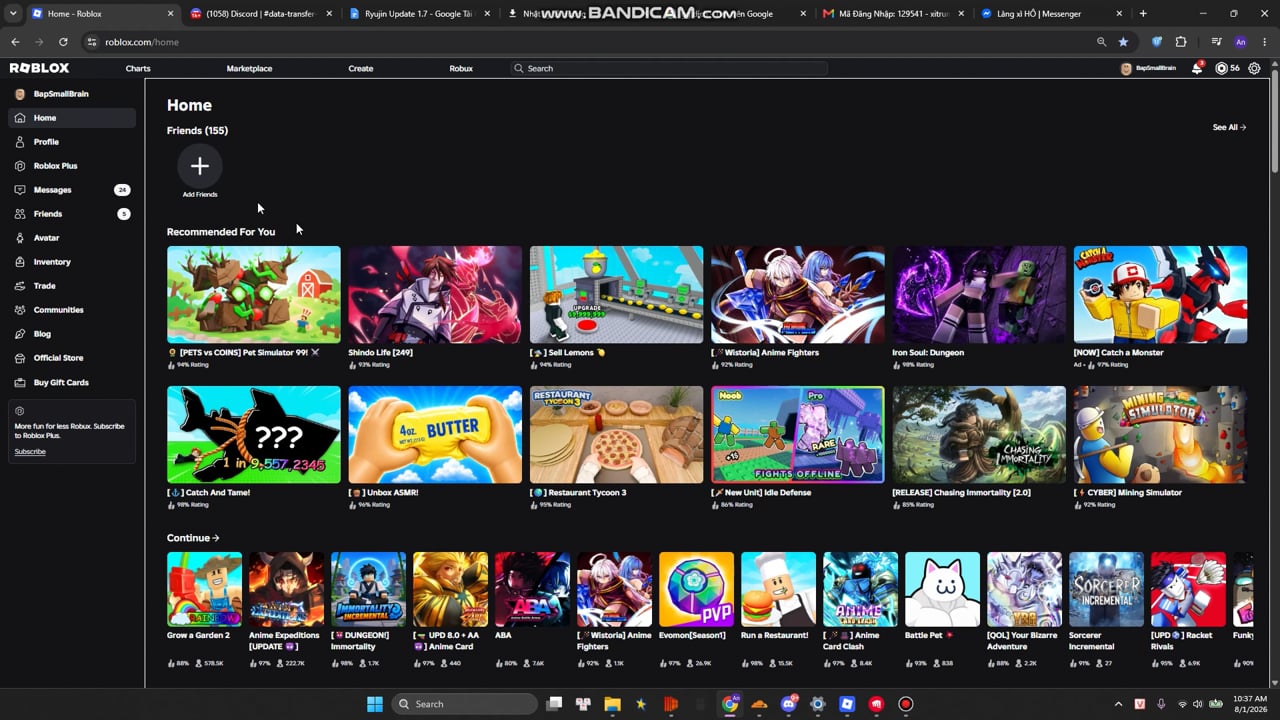The height and width of the screenshot is (720, 1280).
Task: Open the browser extensions puzzle icon
Action: (x=1181, y=42)
